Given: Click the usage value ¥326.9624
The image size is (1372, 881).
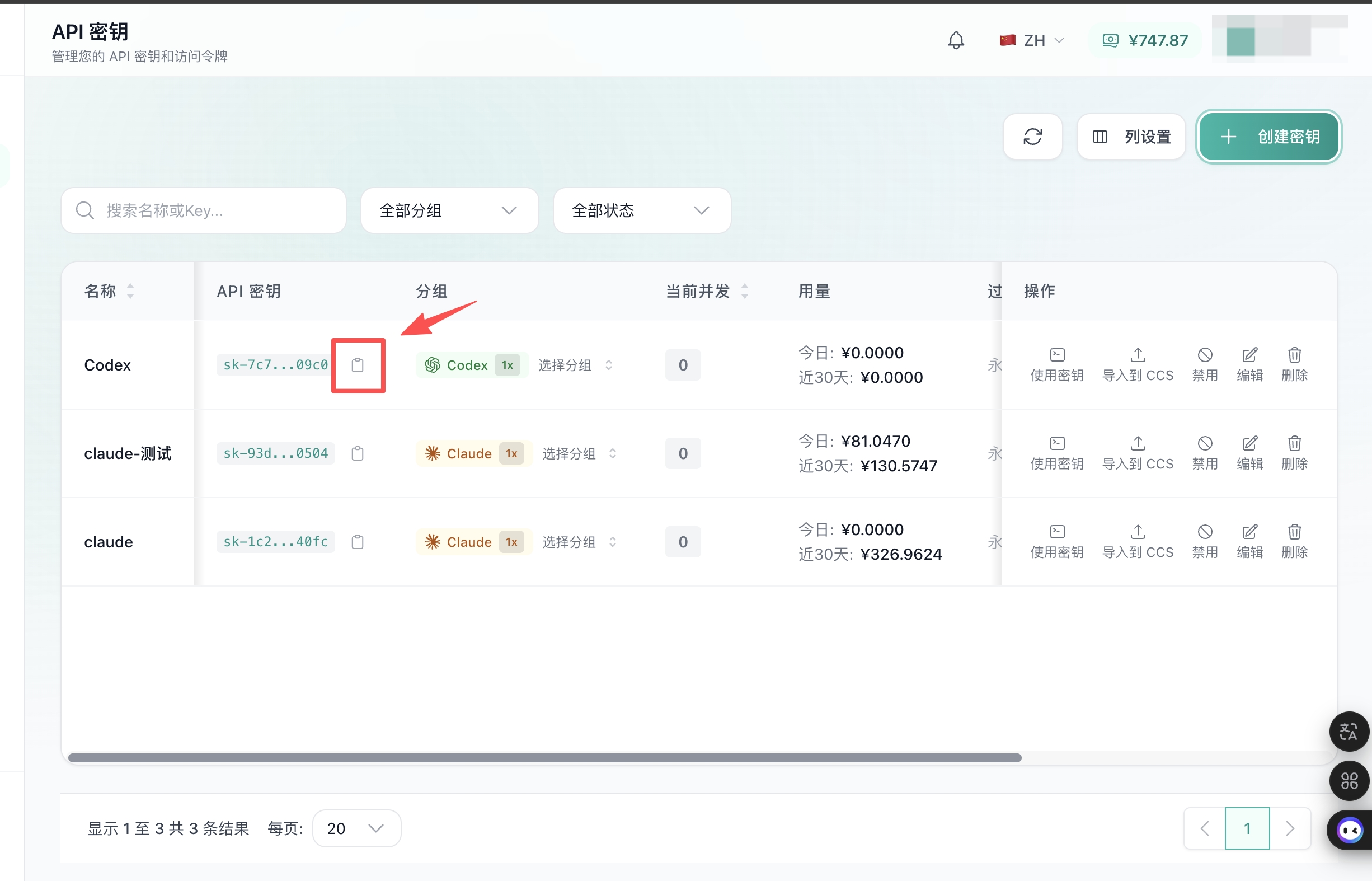Looking at the screenshot, I should [x=901, y=554].
